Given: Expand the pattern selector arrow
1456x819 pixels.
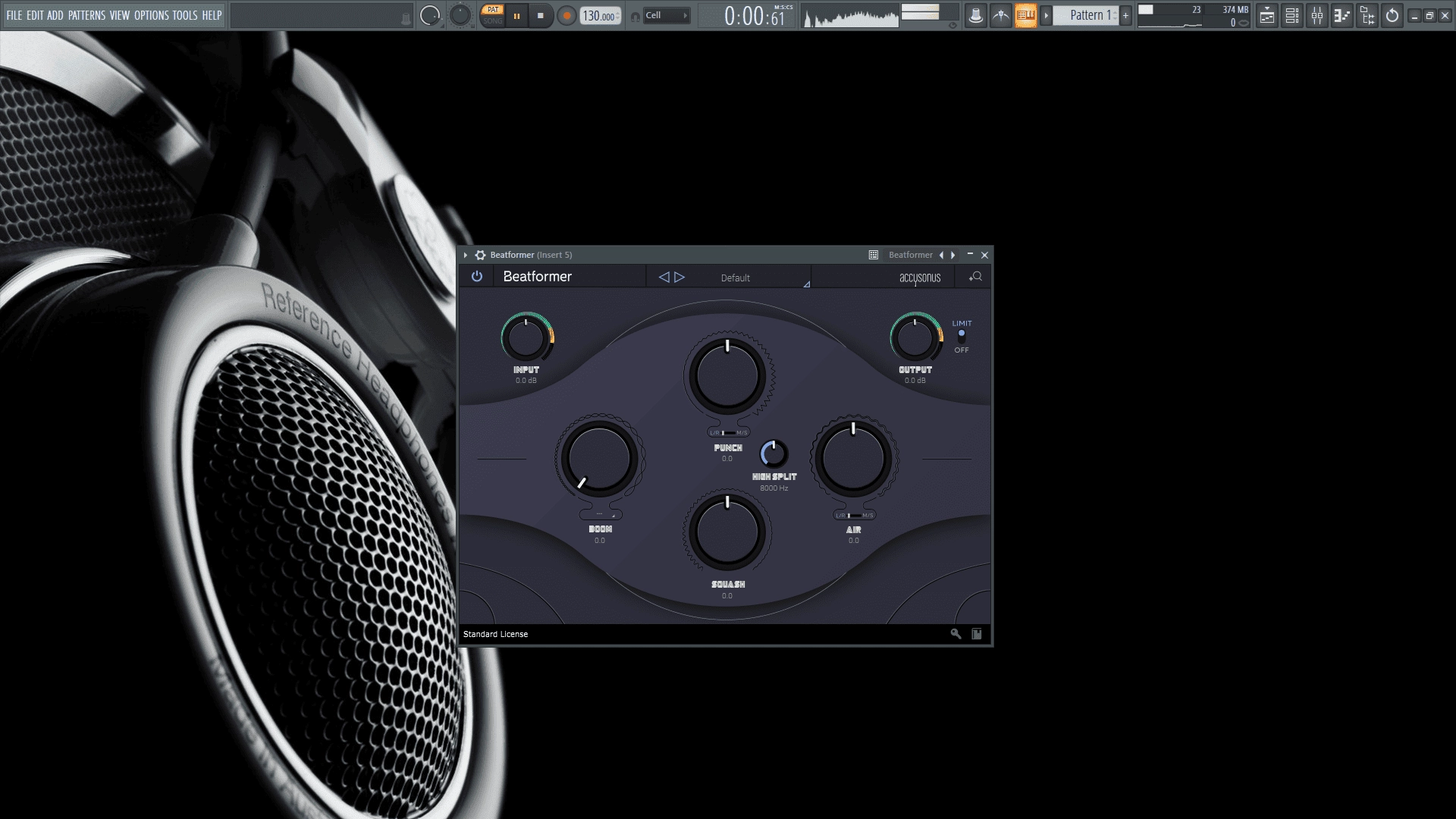Looking at the screenshot, I should 1046,15.
